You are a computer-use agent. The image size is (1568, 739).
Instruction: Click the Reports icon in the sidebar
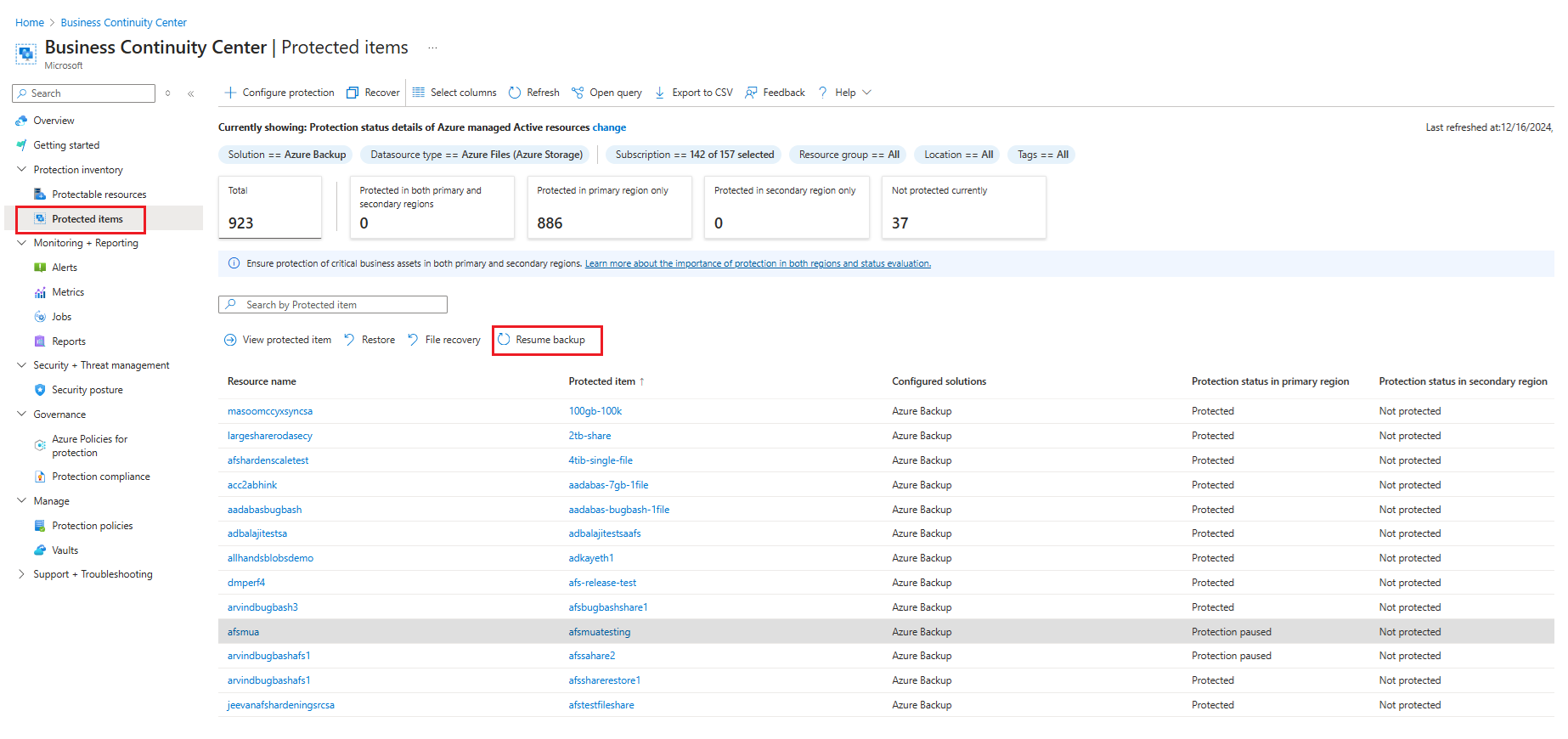point(40,341)
